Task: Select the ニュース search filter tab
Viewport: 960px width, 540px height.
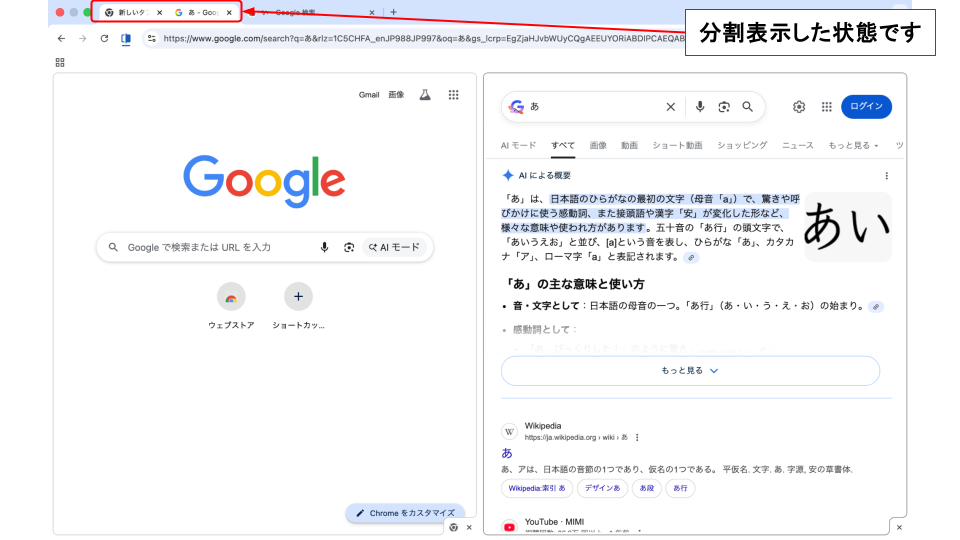Action: click(797, 145)
